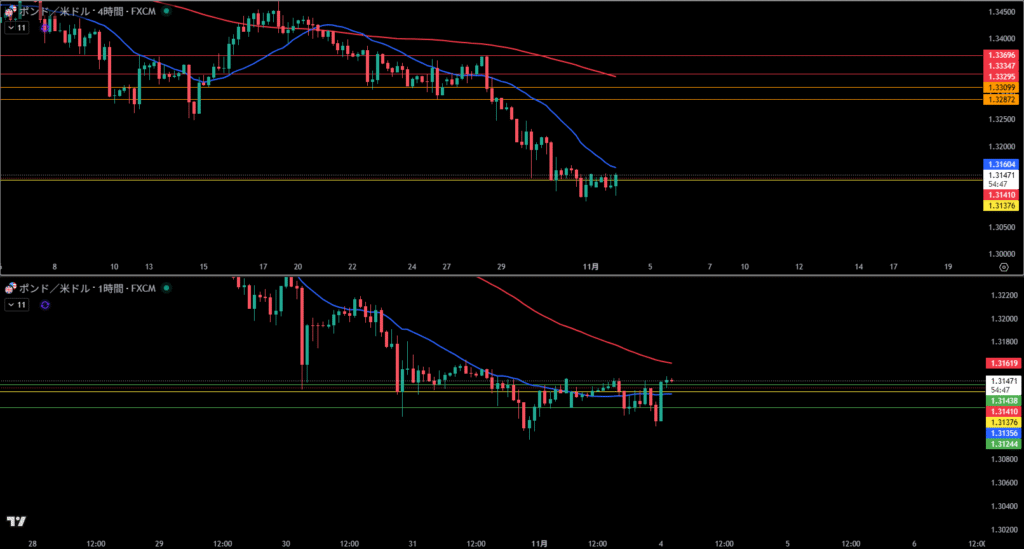
Task: Click the yellow 1.31376 label on 4-hour chart
Action: (x=1001, y=206)
